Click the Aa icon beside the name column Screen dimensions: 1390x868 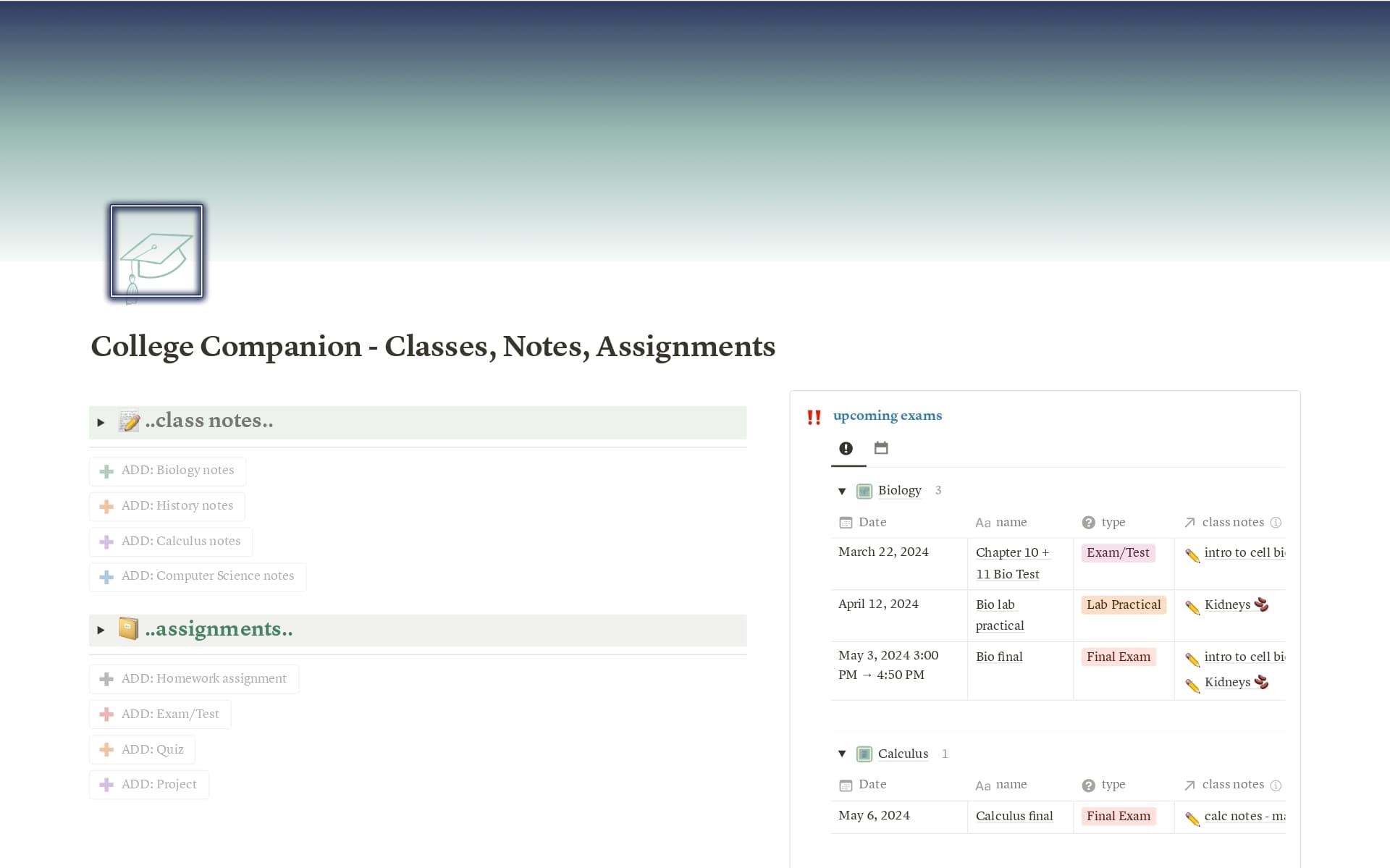(x=982, y=523)
